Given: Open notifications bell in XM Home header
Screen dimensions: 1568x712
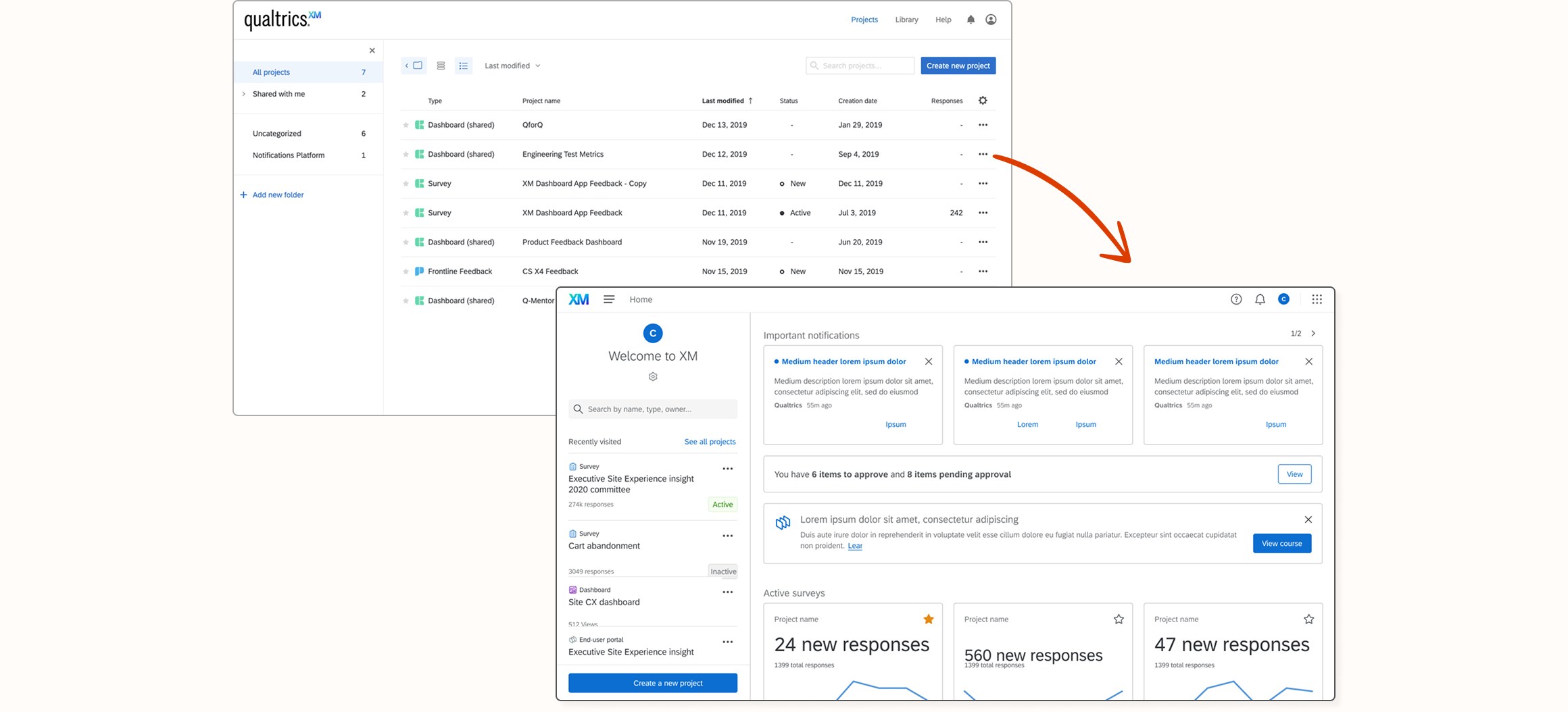Looking at the screenshot, I should 1260,299.
